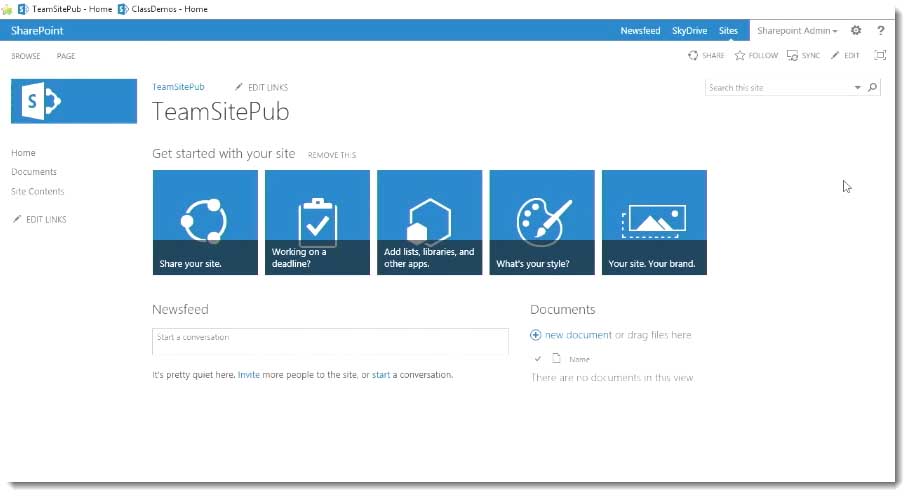The image size is (910, 497).
Task: Open Sites in the top bar
Action: [x=728, y=31]
